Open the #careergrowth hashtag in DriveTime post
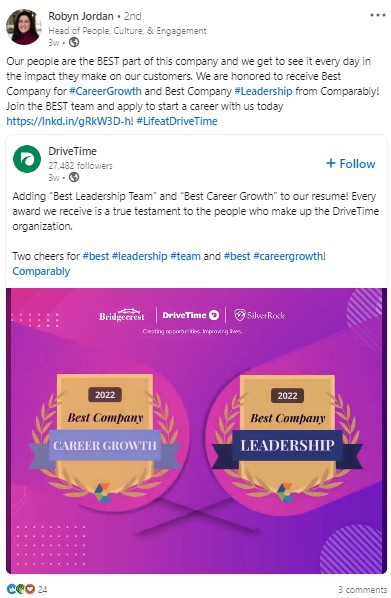Image resolution: width=391 pixels, height=598 pixels. (289, 256)
